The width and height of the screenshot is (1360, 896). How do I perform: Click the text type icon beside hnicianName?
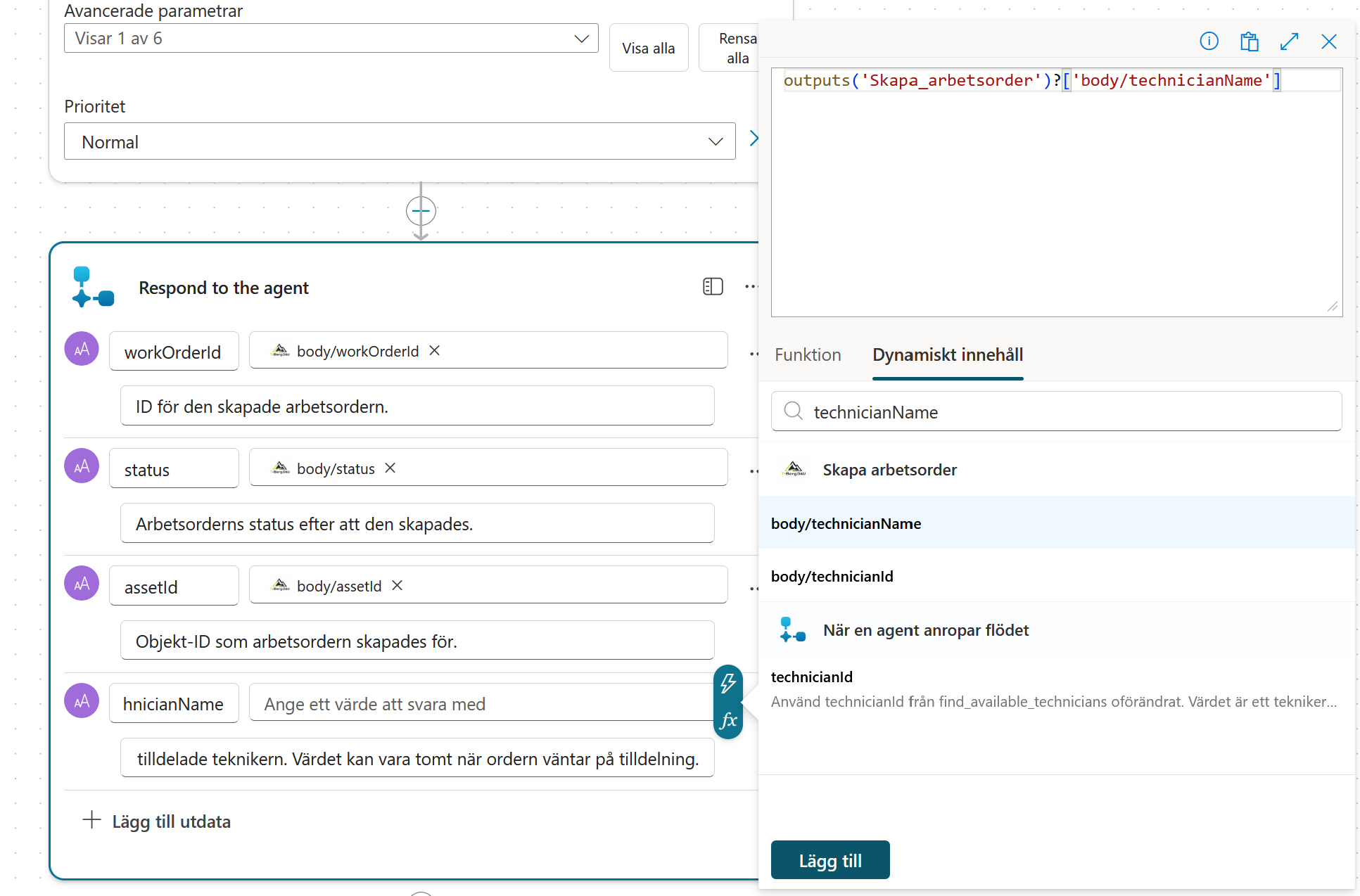(x=82, y=700)
